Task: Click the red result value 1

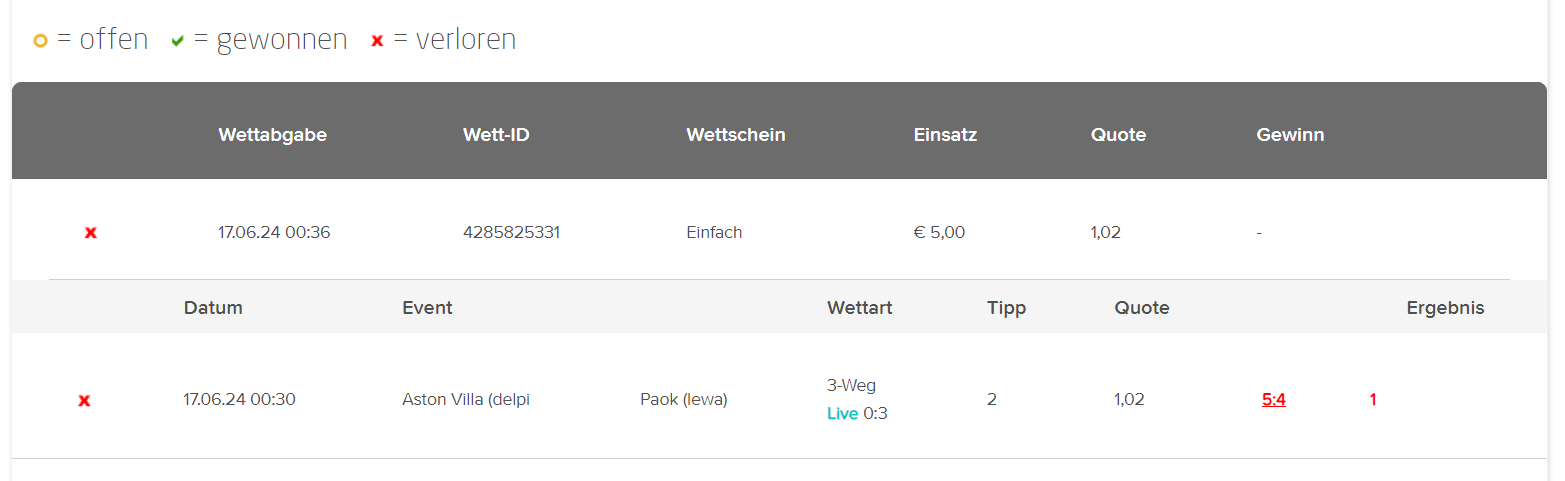Action: coord(1373,400)
